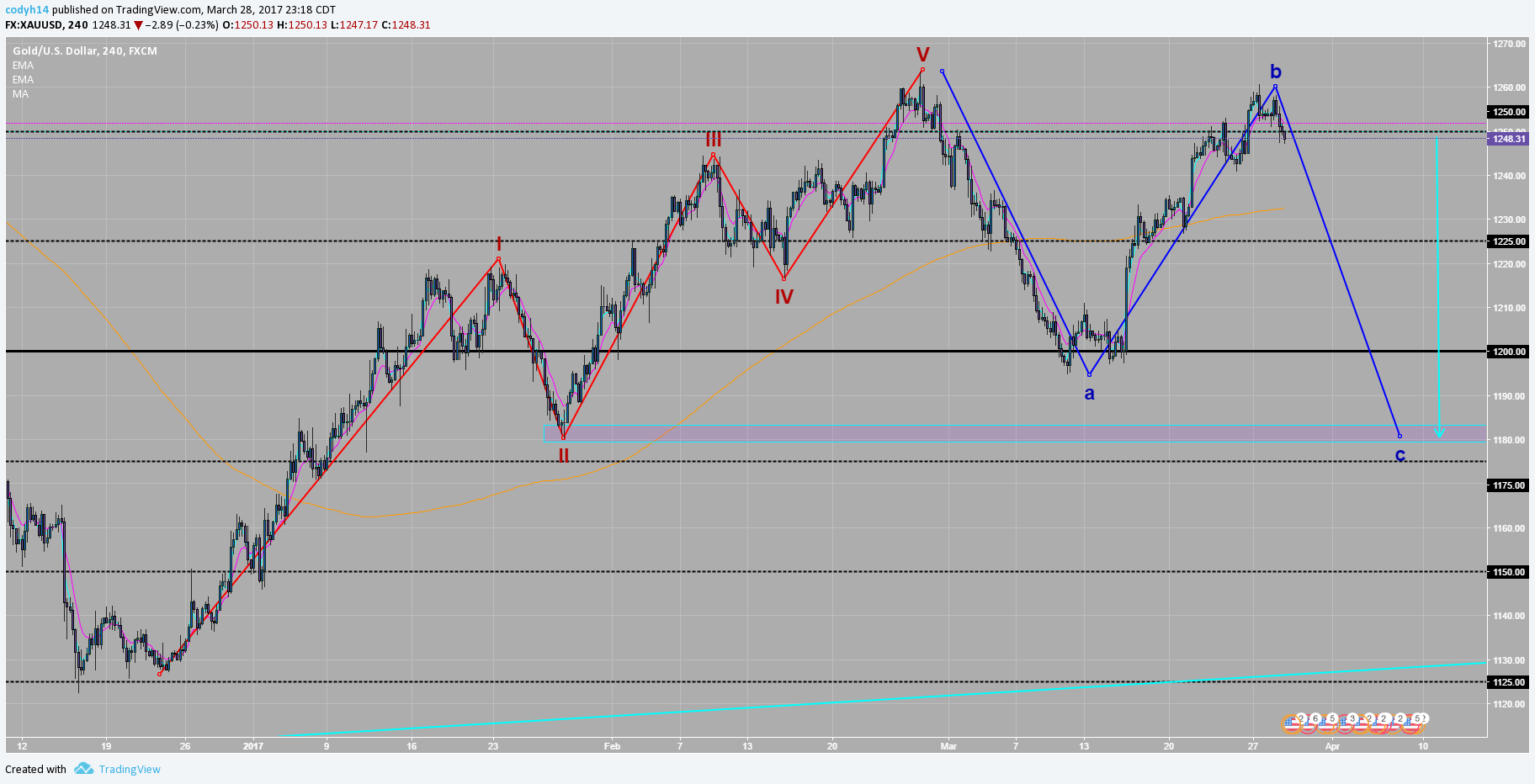This screenshot has width=1535, height=784.
Task: Click the open value O:1250.13
Action: click(x=247, y=25)
